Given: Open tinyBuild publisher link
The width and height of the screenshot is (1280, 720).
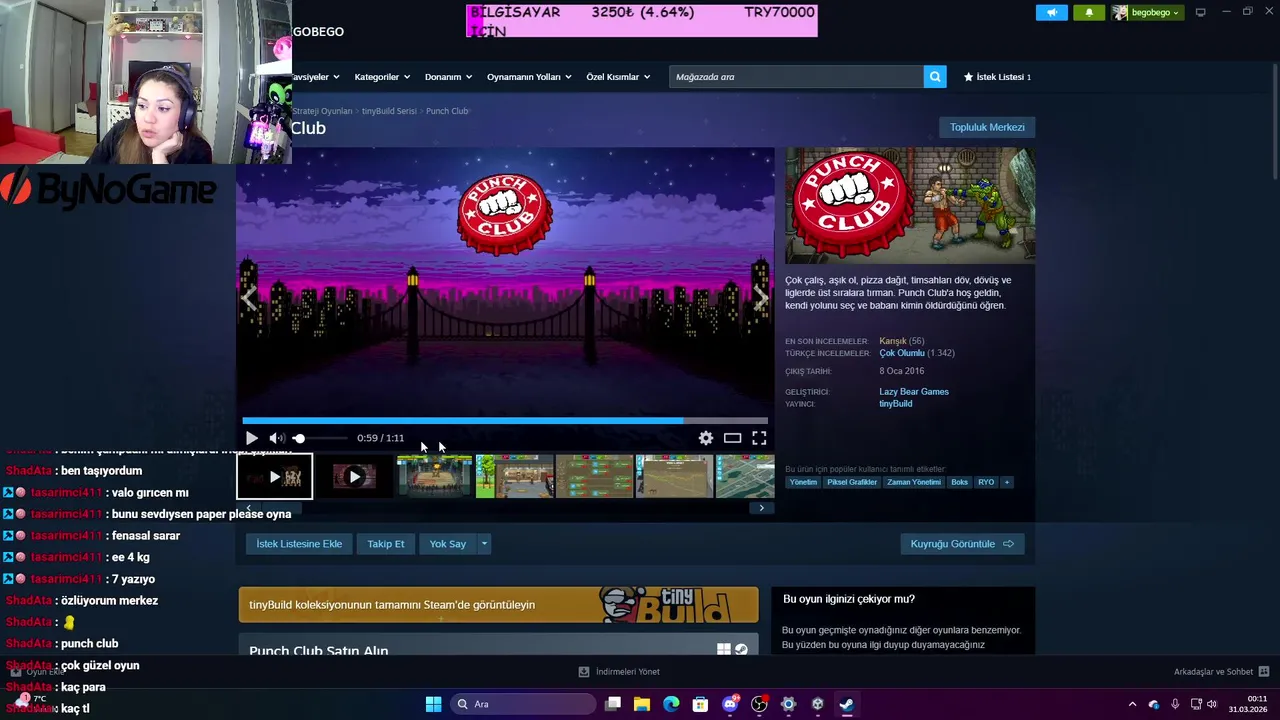Looking at the screenshot, I should click(x=896, y=404).
